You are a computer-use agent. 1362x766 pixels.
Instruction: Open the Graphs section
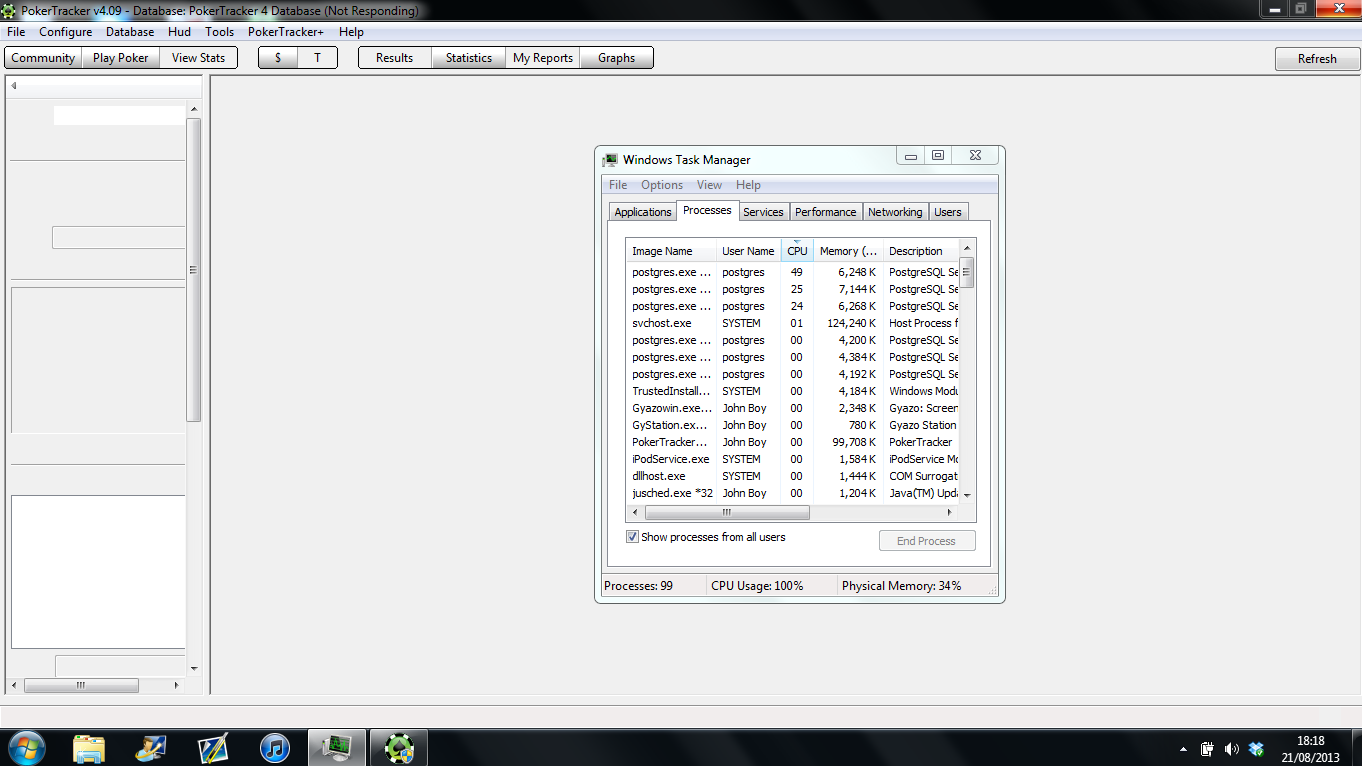tap(617, 58)
